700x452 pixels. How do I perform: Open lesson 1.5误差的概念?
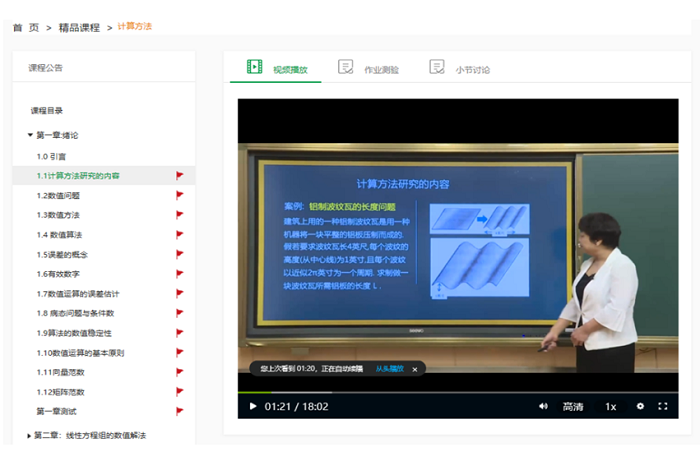[x=68, y=254]
